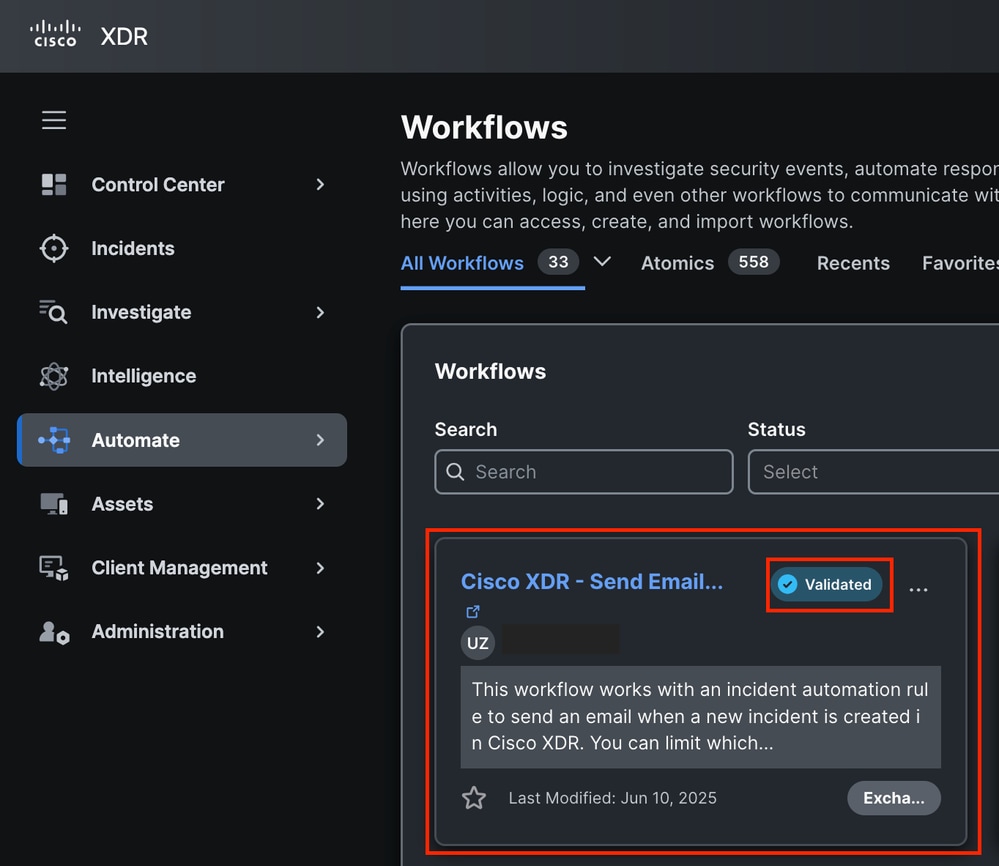This screenshot has width=999, height=866.
Task: Toggle the hamburger navigation menu
Action: pos(54,120)
